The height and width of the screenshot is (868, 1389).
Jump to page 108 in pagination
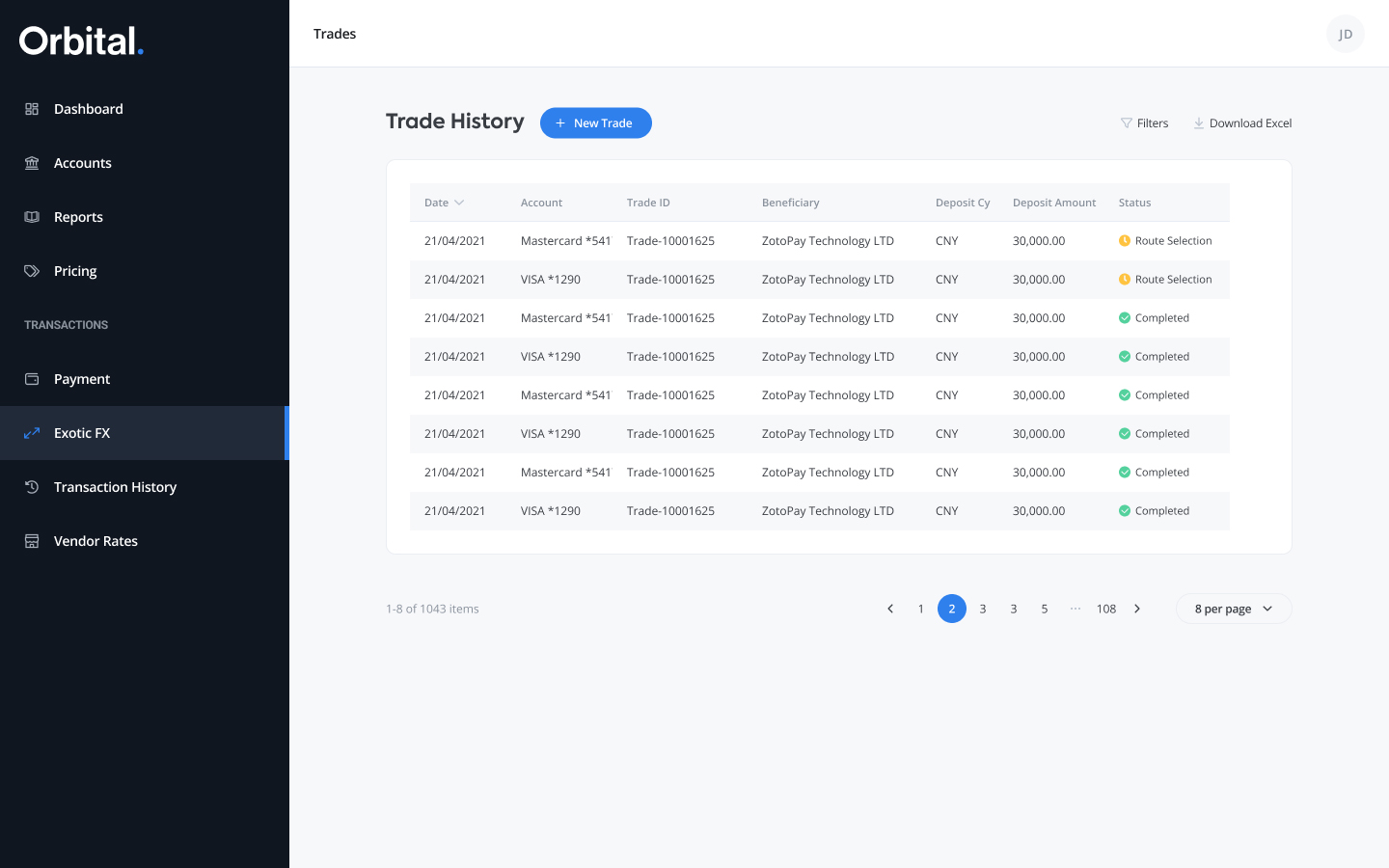point(1106,609)
